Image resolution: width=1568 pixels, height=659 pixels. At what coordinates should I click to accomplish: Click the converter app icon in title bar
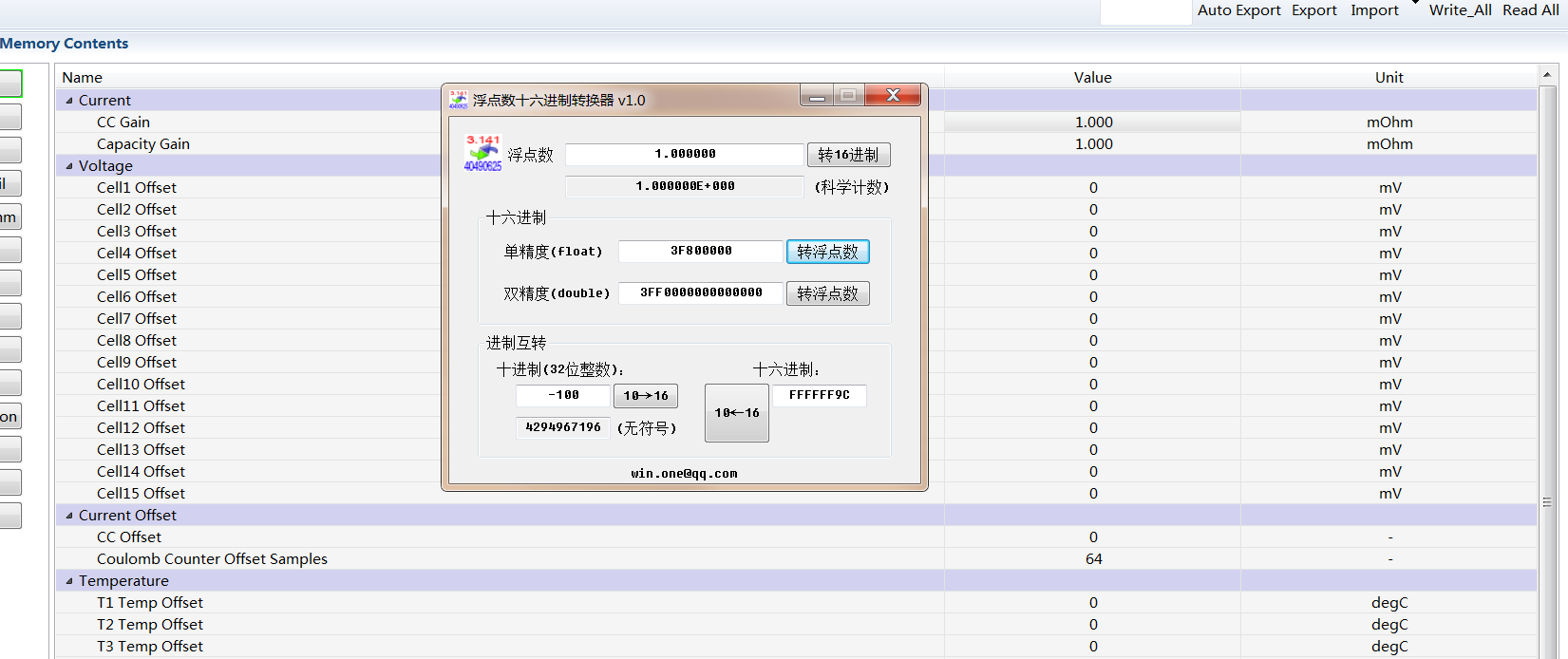tap(458, 100)
